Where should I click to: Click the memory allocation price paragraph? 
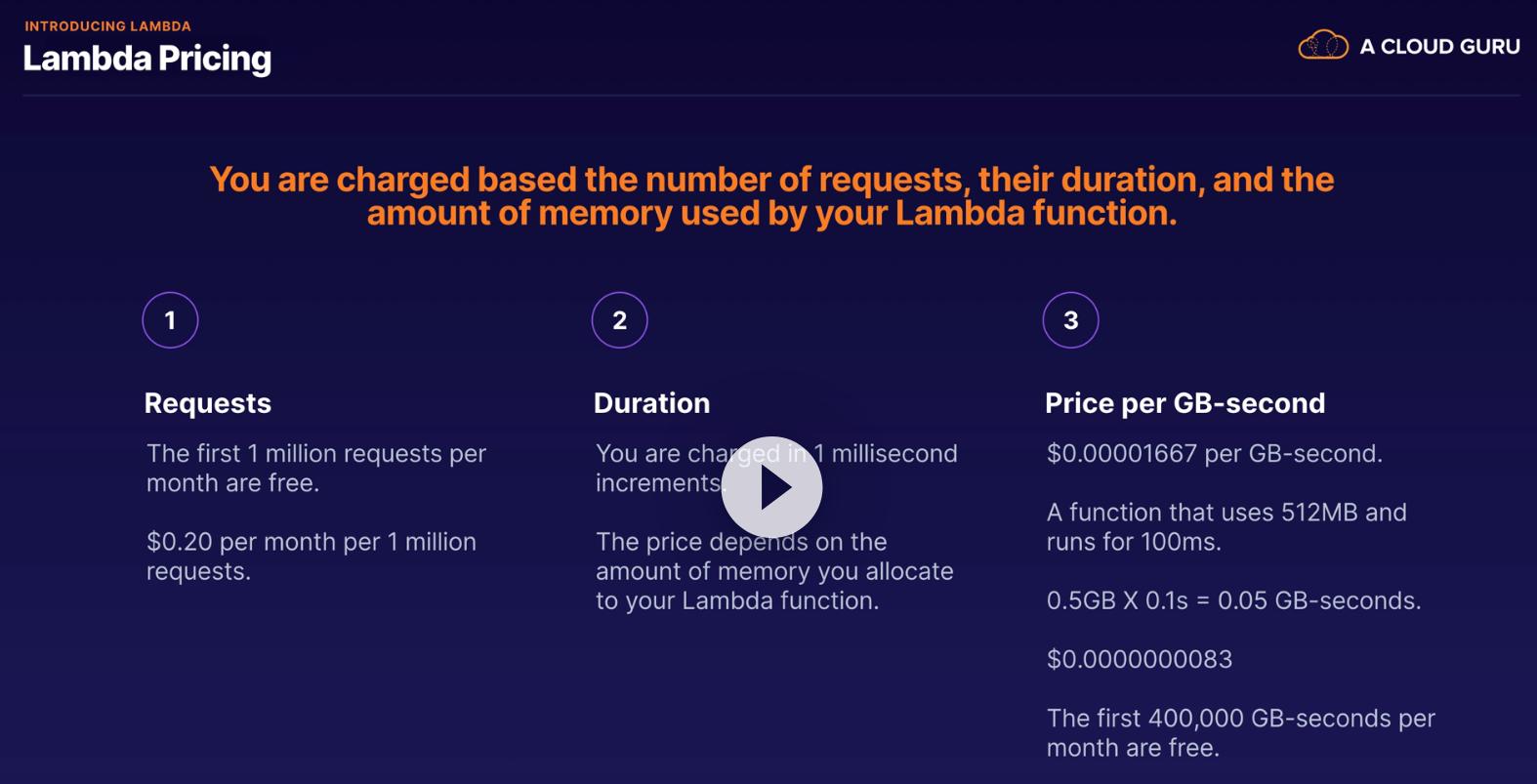[x=774, y=571]
